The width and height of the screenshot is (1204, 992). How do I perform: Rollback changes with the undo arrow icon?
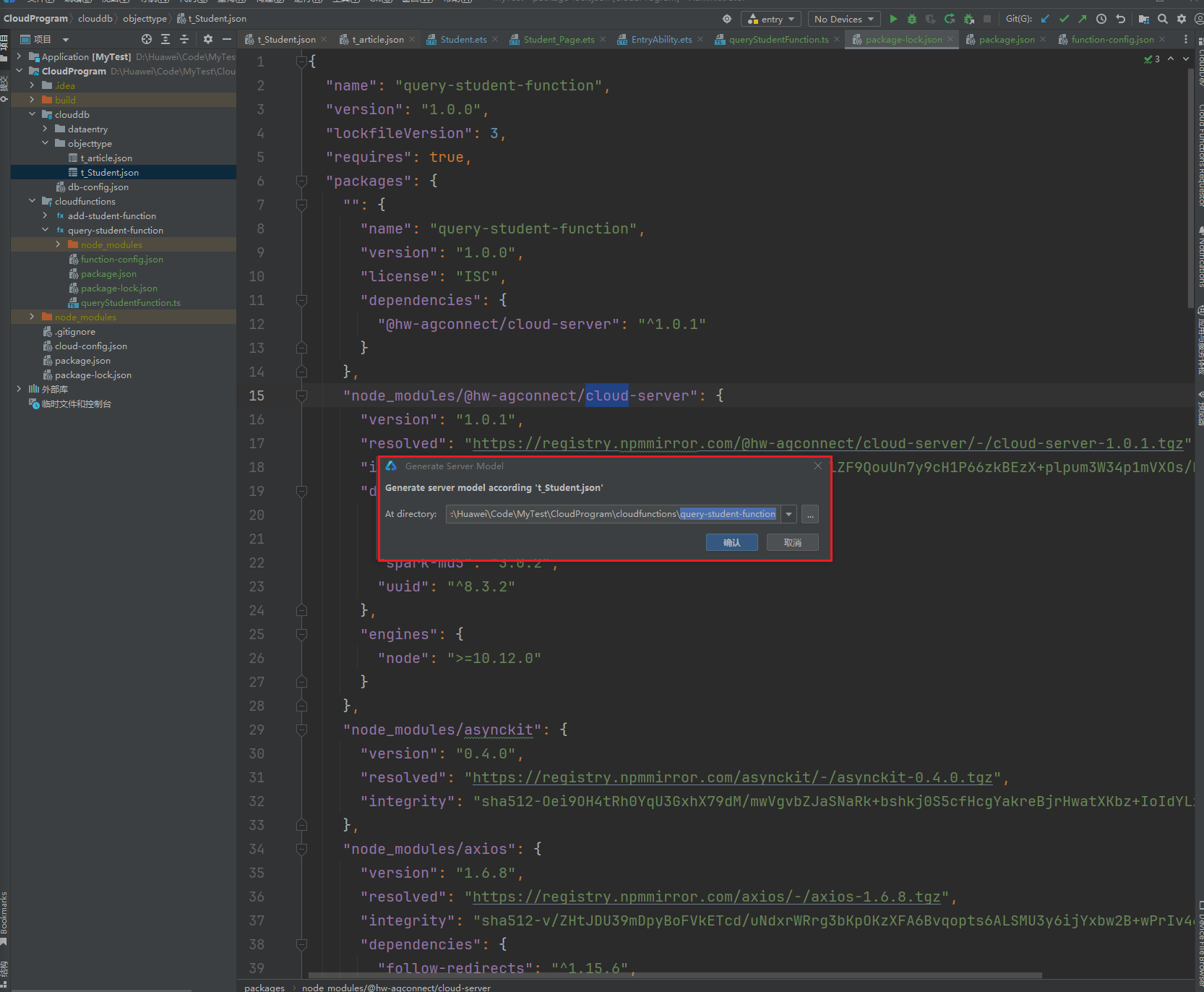pos(1120,19)
